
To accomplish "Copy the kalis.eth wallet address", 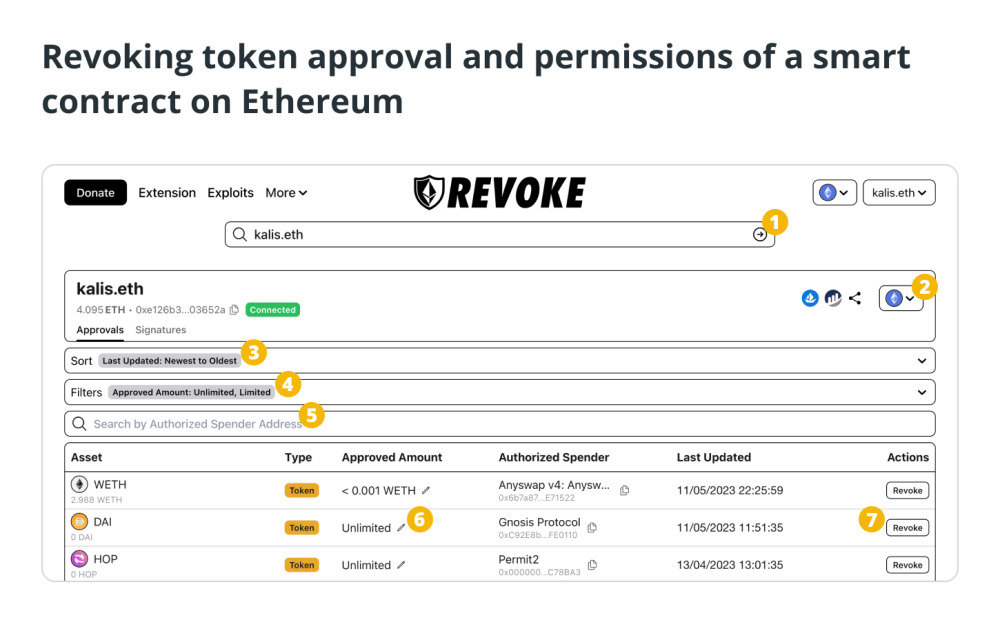I will 234,310.
